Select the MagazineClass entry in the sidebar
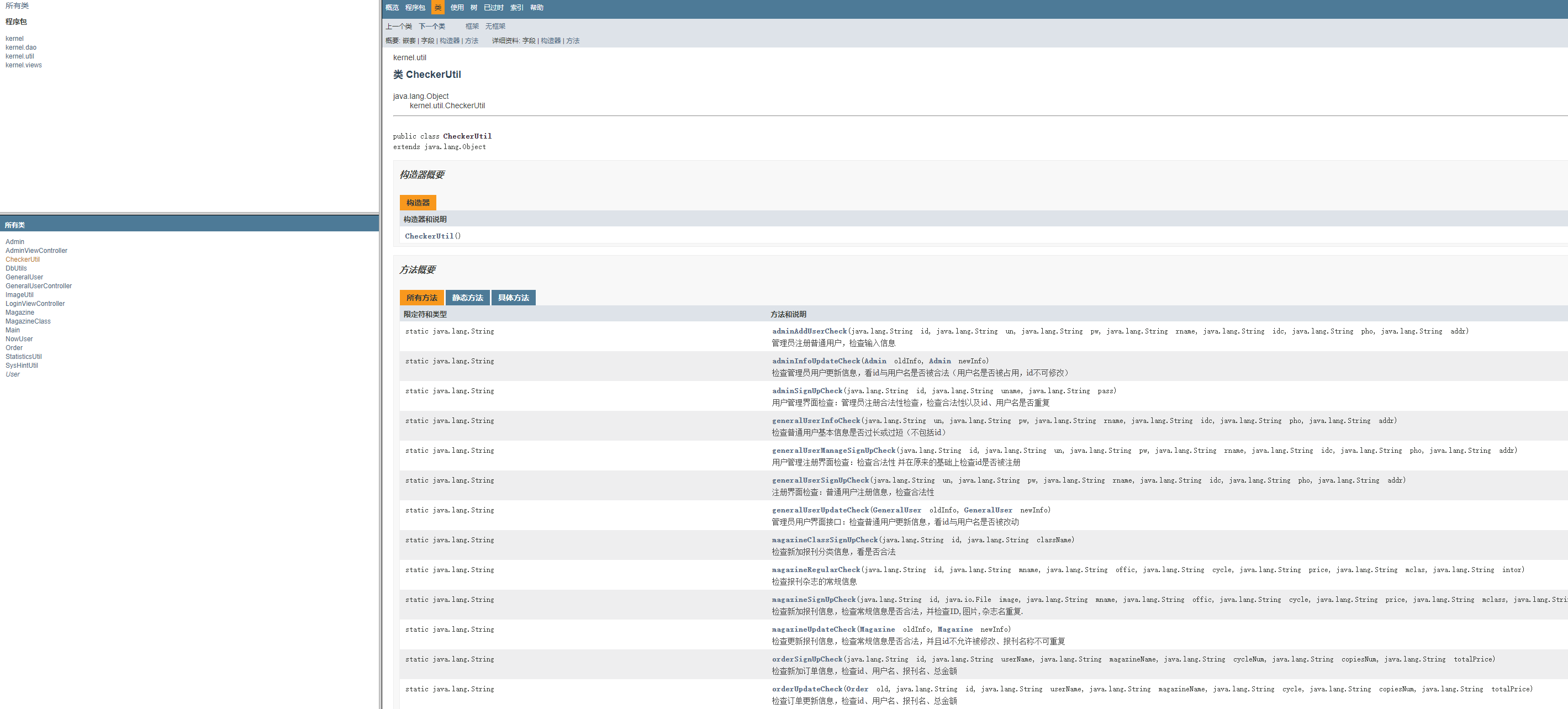The image size is (1568, 709). coord(28,321)
